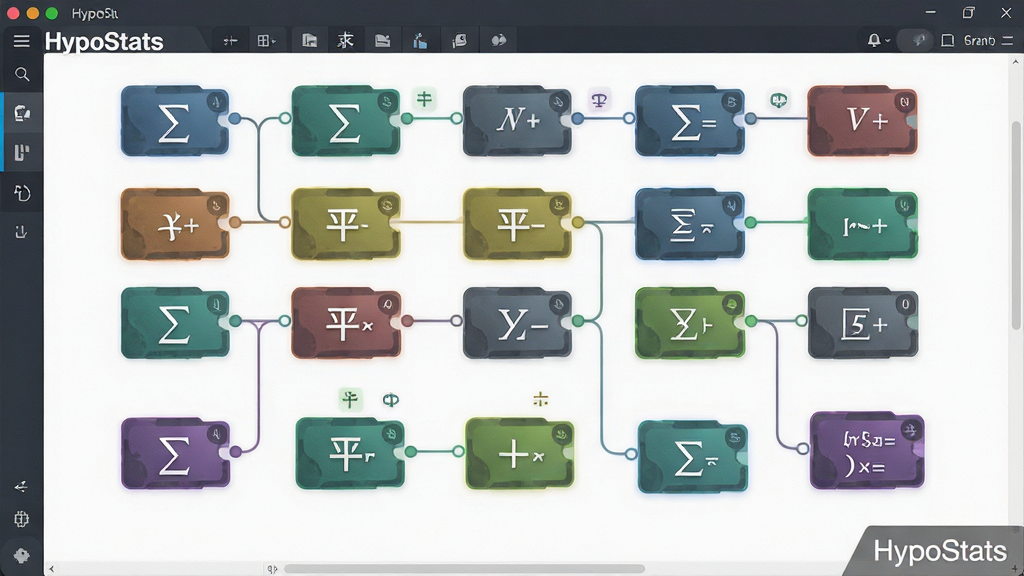Click the globe sidebar icon
This screenshot has width=1024, height=576.
[22, 519]
